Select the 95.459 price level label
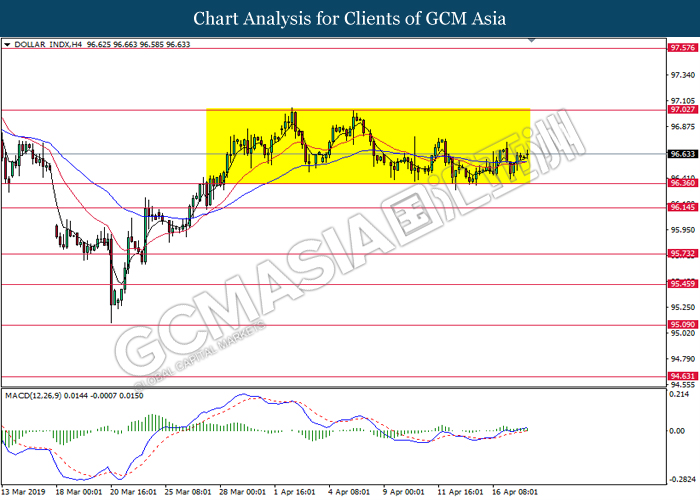 683,284
